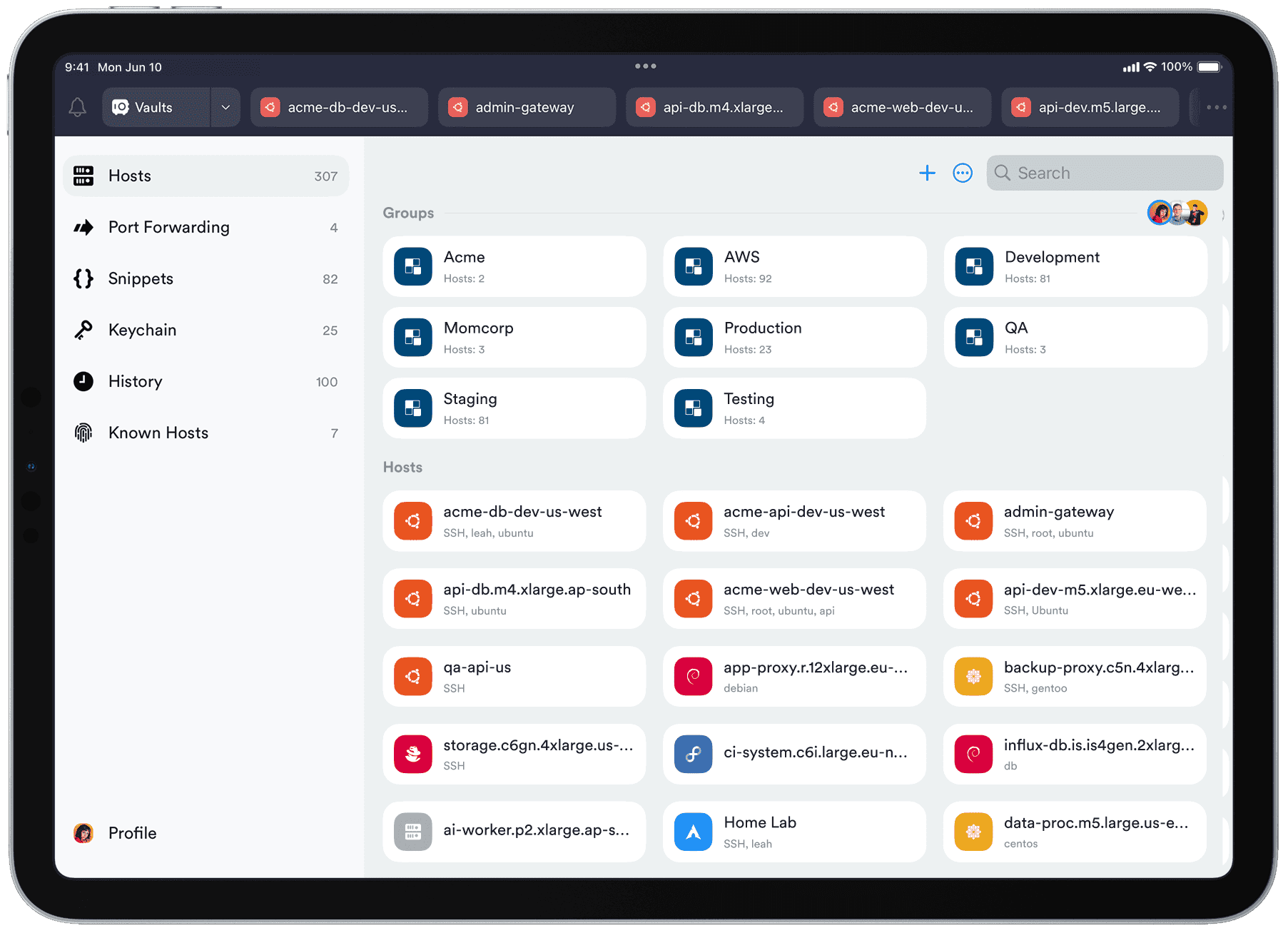Open the Port Forwarding panel
The width and height of the screenshot is (1288, 933).
tap(206, 227)
